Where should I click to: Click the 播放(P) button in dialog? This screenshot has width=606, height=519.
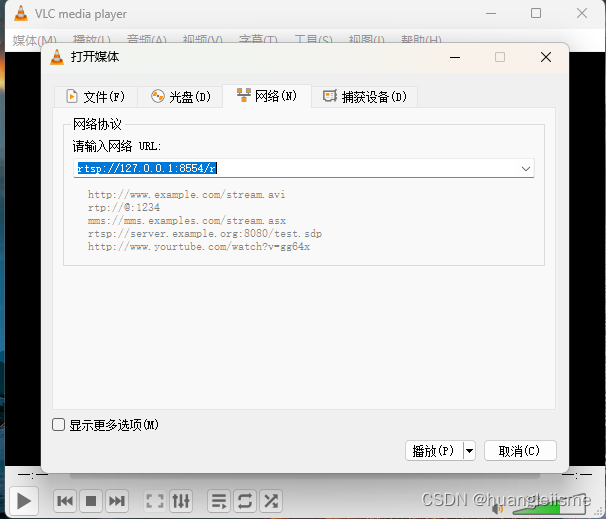pos(434,451)
